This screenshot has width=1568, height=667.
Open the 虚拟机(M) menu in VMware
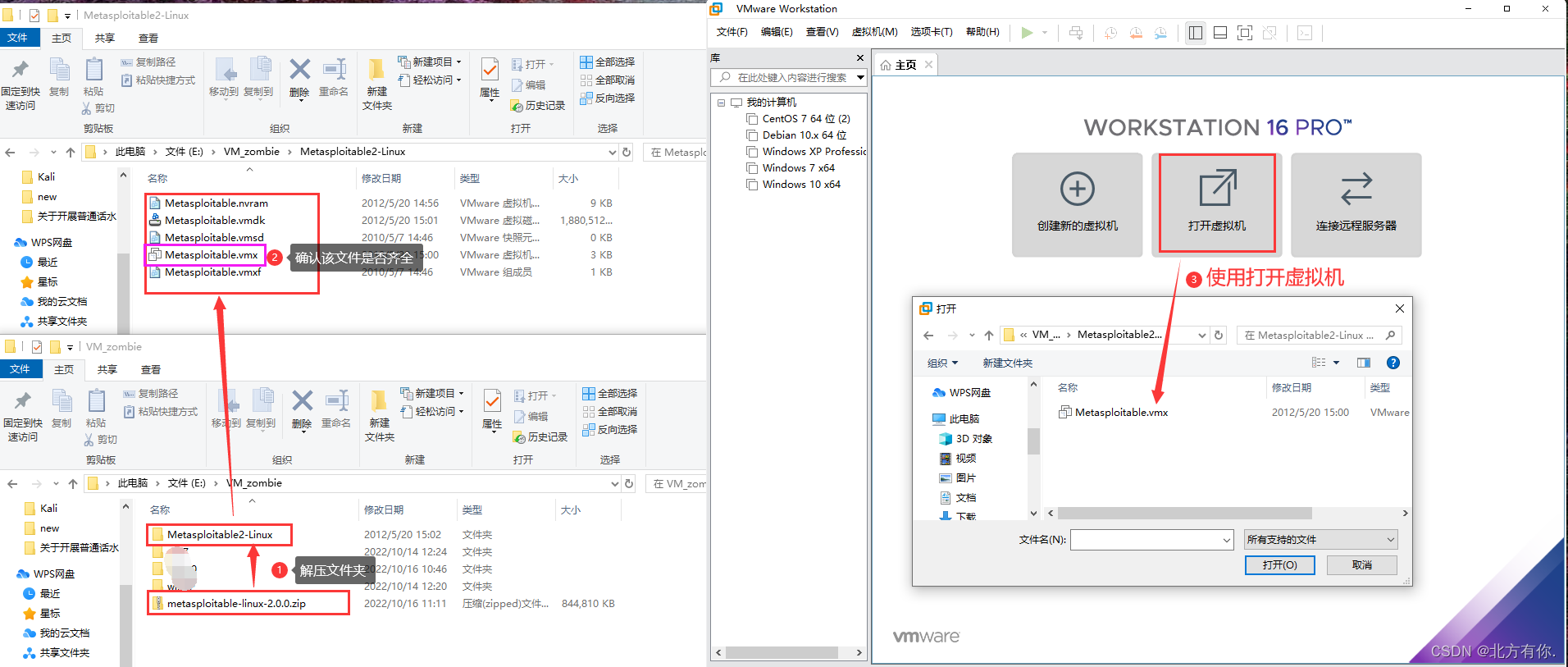click(x=874, y=32)
